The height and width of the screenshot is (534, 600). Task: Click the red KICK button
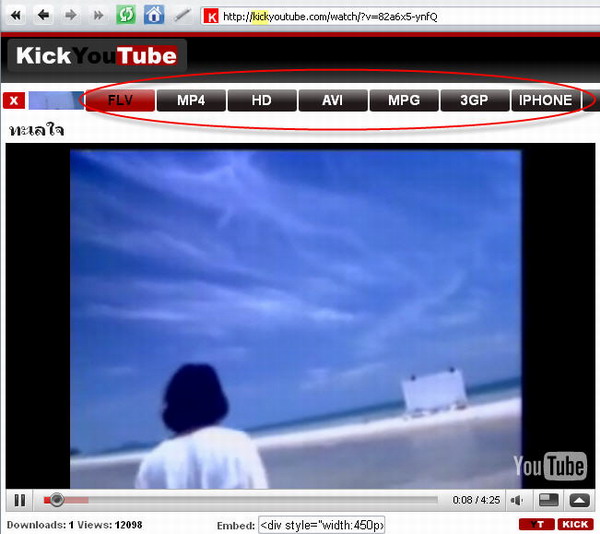tap(575, 524)
